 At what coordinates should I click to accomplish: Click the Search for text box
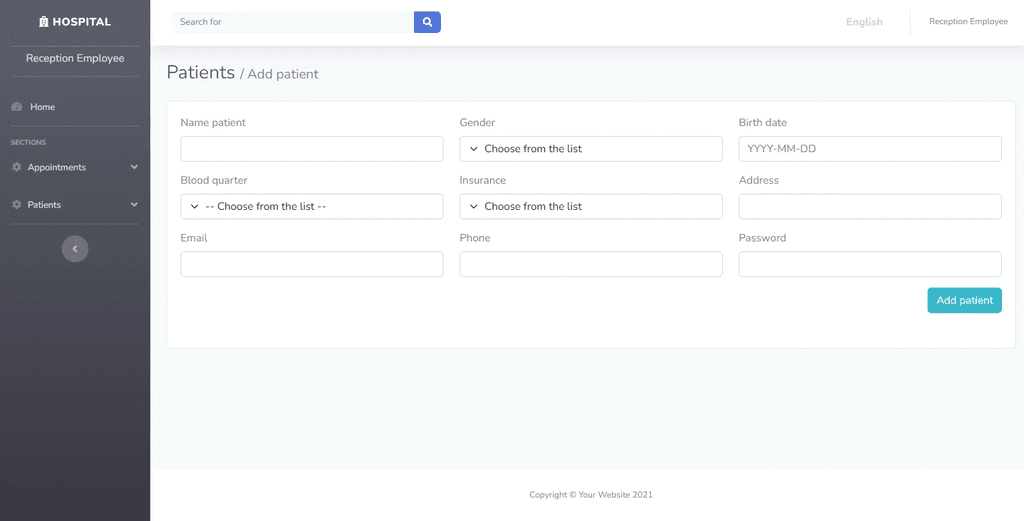coord(293,22)
